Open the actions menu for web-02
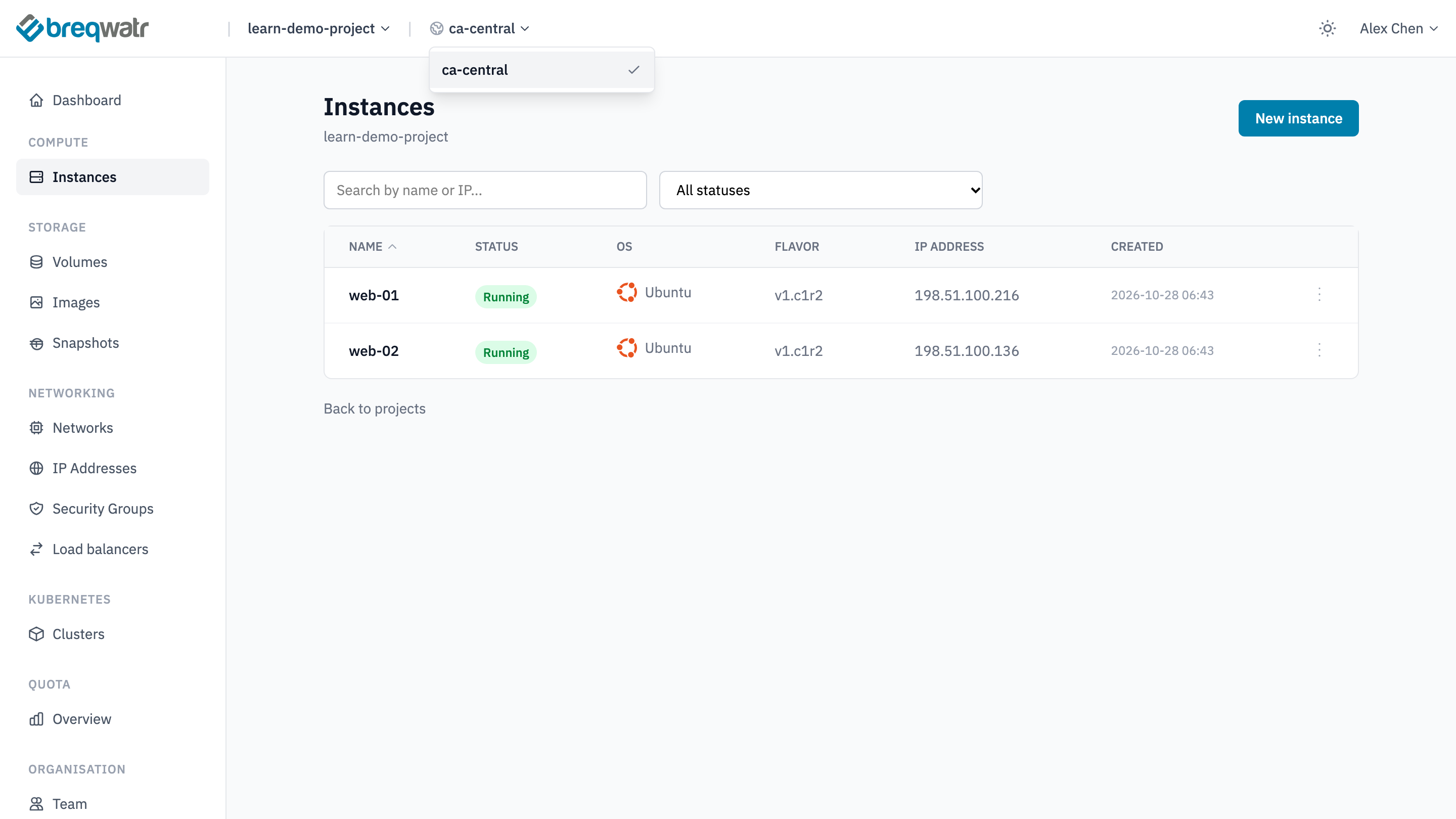Image resolution: width=1456 pixels, height=819 pixels. tap(1319, 350)
